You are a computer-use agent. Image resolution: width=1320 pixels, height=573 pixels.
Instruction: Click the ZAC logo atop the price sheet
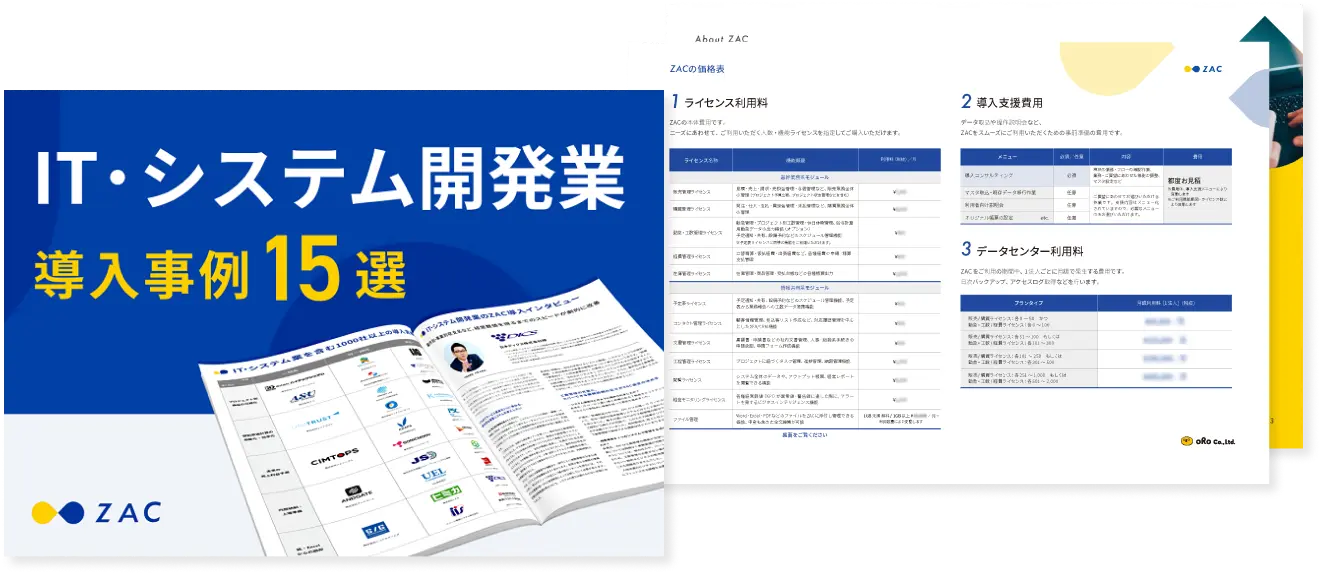point(1202,69)
